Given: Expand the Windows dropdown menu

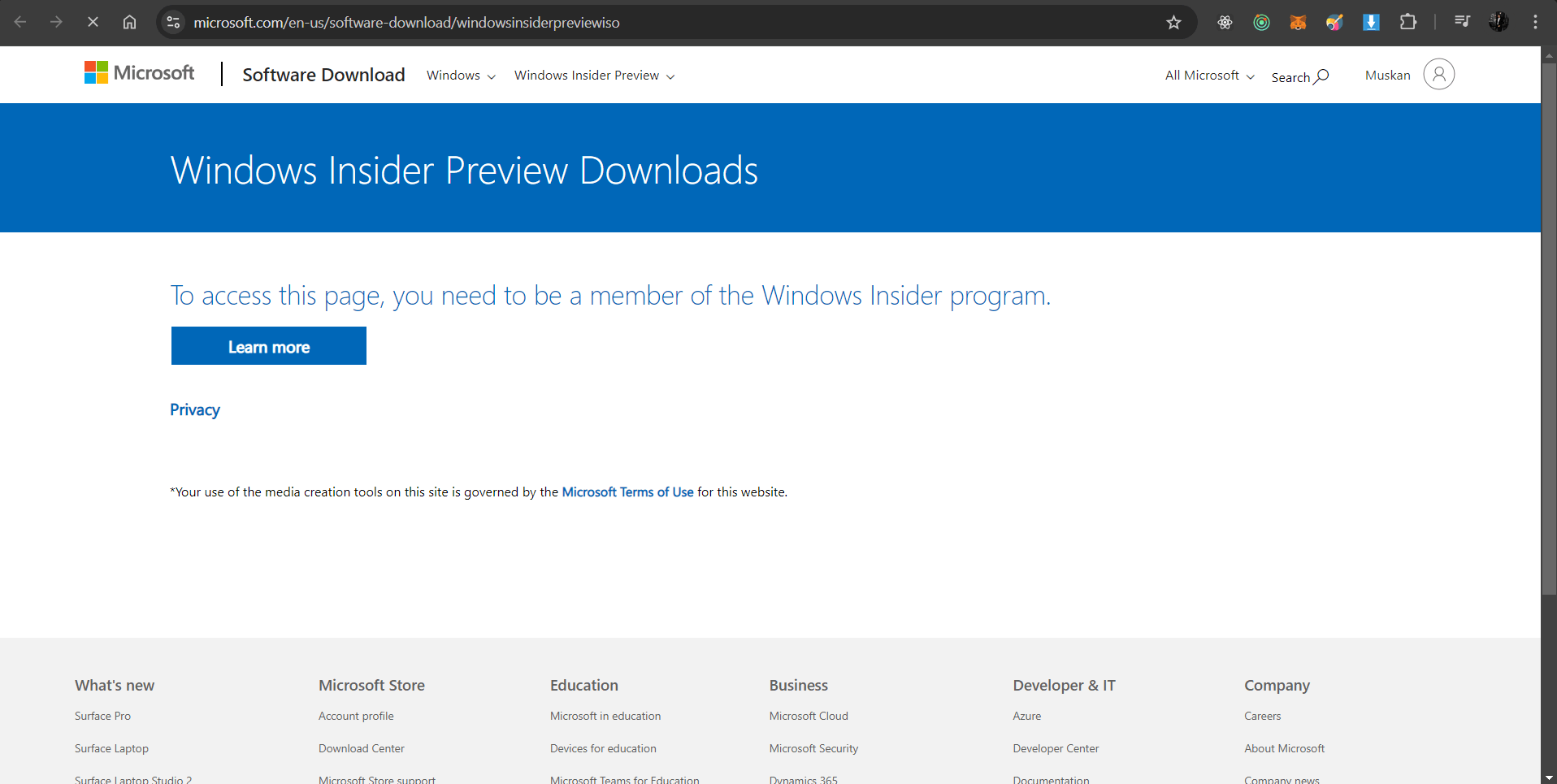Looking at the screenshot, I should 461,76.
